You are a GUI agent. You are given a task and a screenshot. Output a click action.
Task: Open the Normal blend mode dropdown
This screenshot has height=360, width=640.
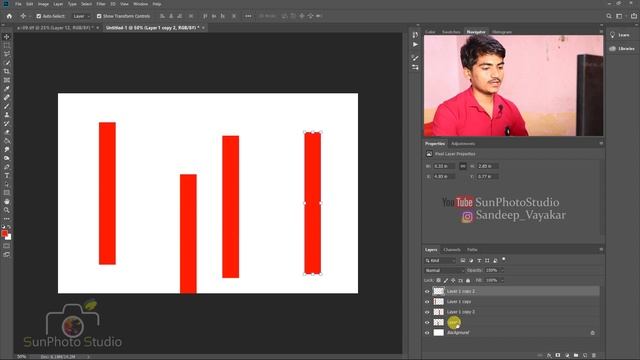click(x=444, y=271)
